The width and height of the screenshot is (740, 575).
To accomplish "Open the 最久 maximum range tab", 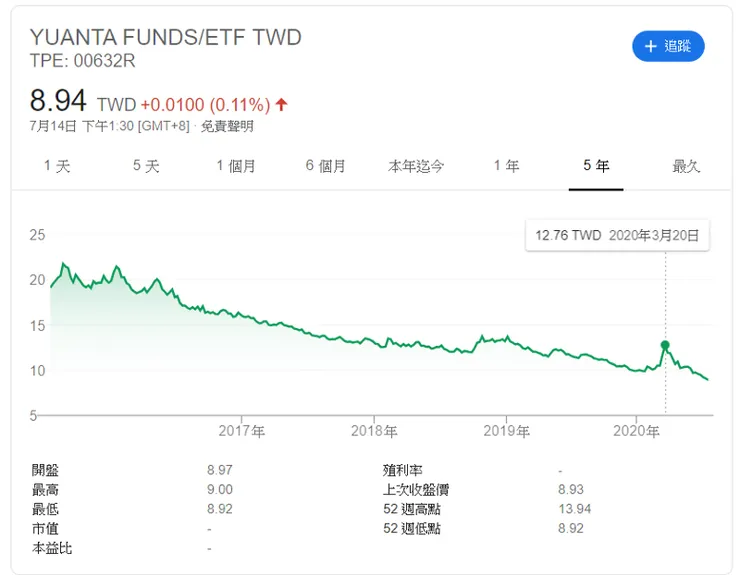I will pos(686,166).
